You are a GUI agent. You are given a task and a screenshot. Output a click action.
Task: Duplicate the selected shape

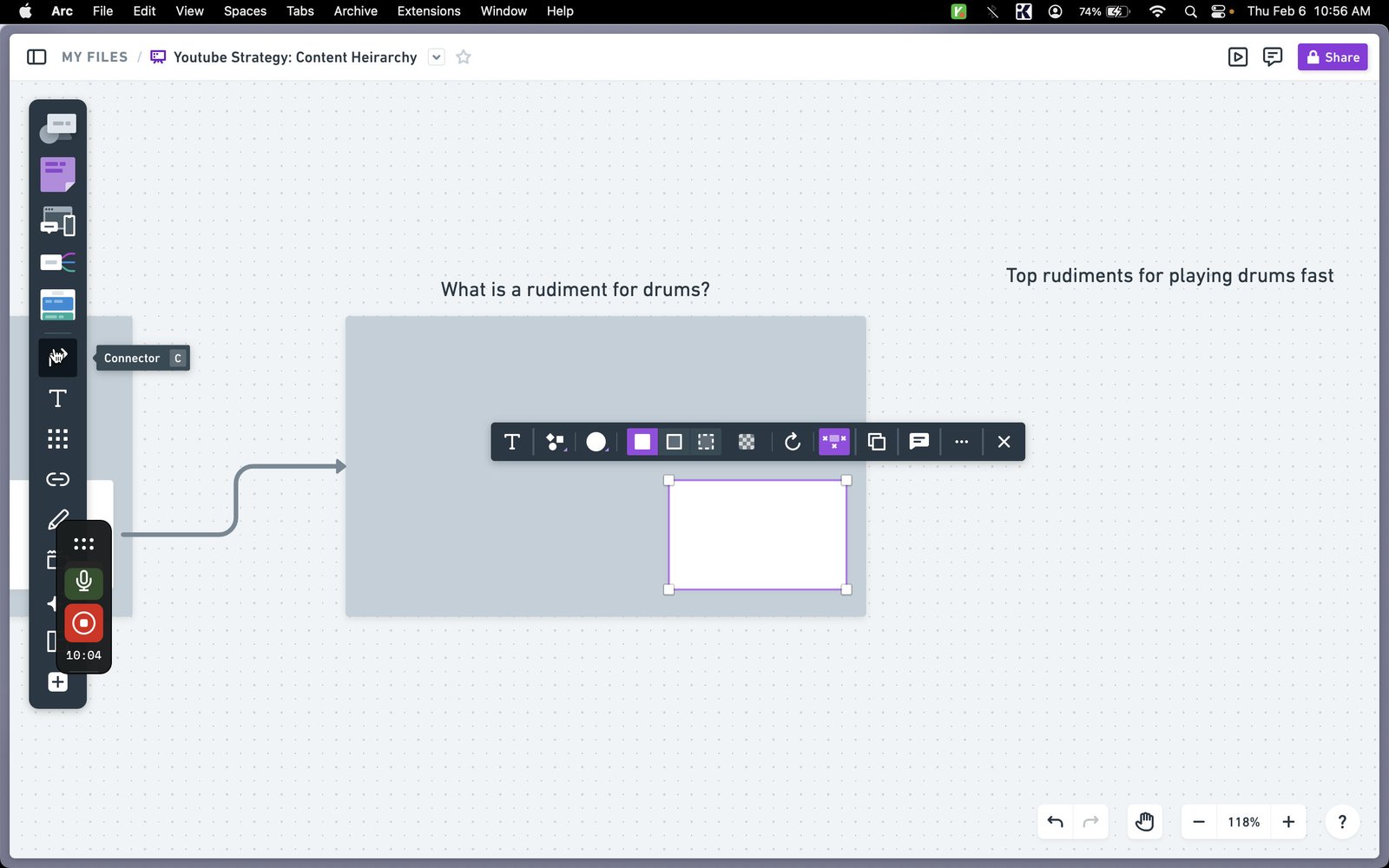coord(877,442)
